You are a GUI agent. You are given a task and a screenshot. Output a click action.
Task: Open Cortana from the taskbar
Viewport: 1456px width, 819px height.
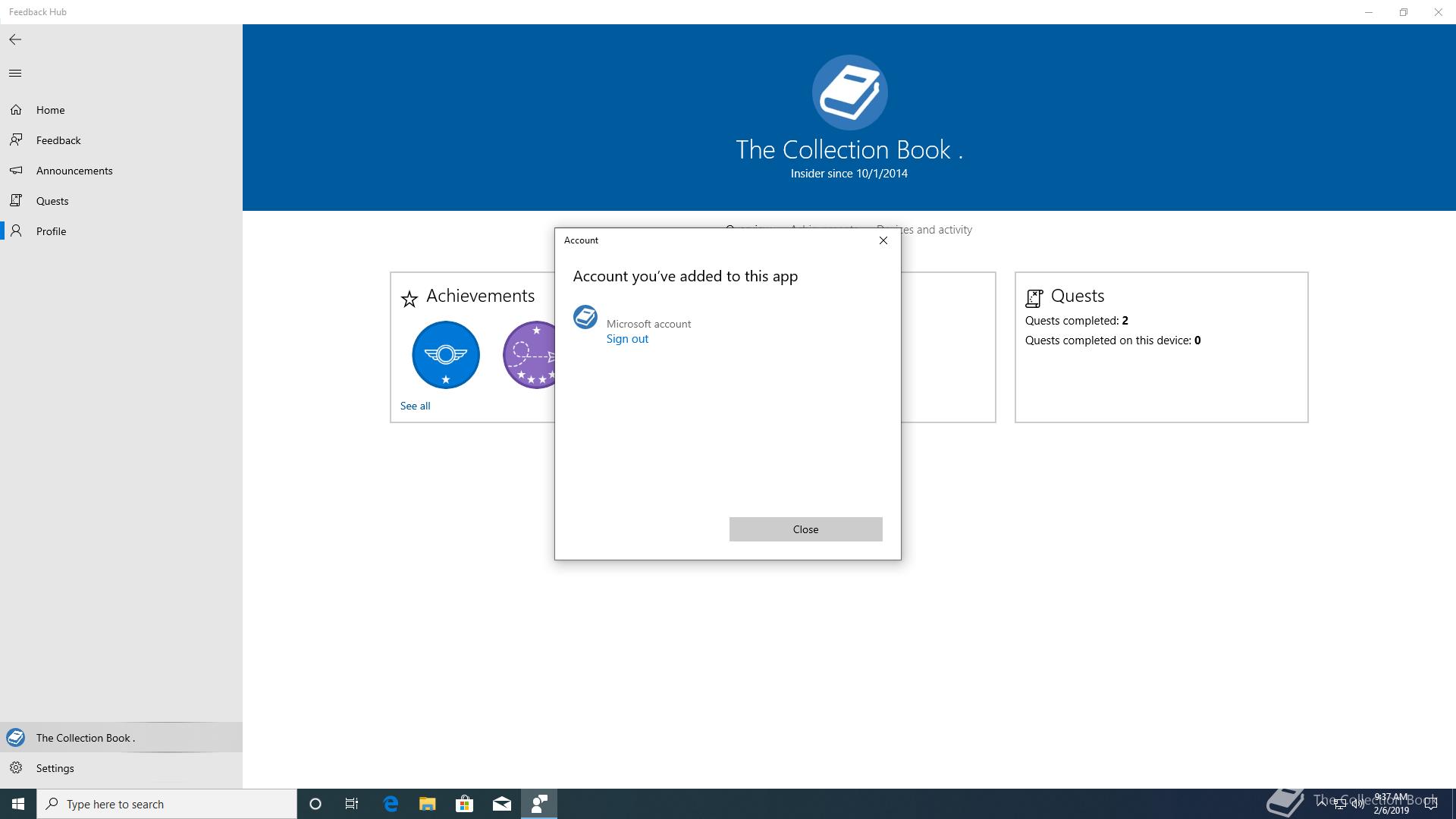coord(315,804)
